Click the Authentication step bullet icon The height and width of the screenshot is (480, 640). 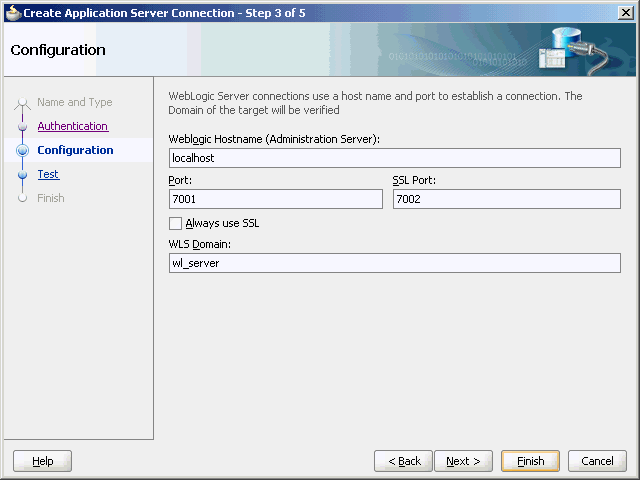tap(22, 127)
